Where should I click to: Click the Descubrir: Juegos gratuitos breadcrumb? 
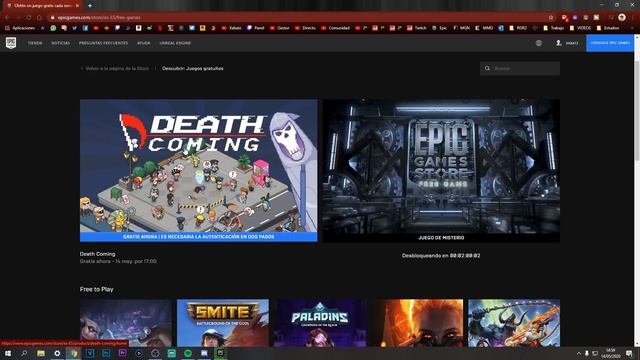(x=193, y=69)
